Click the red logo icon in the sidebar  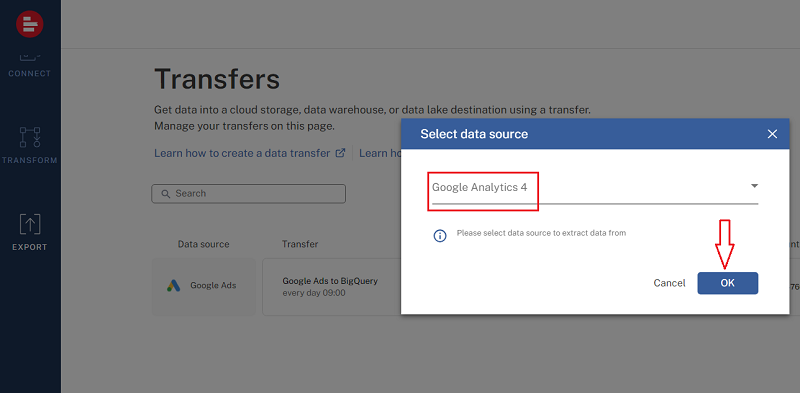click(x=30, y=23)
